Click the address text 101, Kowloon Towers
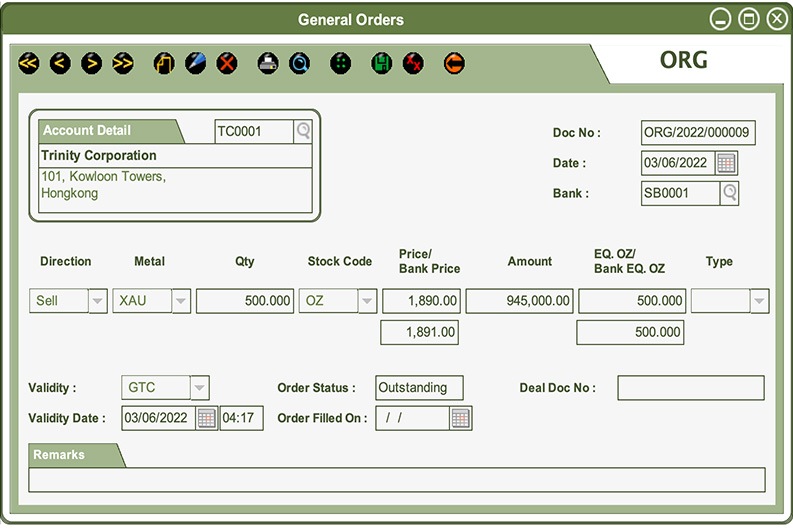The height and width of the screenshot is (529, 793). pyautogui.click(x=103, y=177)
